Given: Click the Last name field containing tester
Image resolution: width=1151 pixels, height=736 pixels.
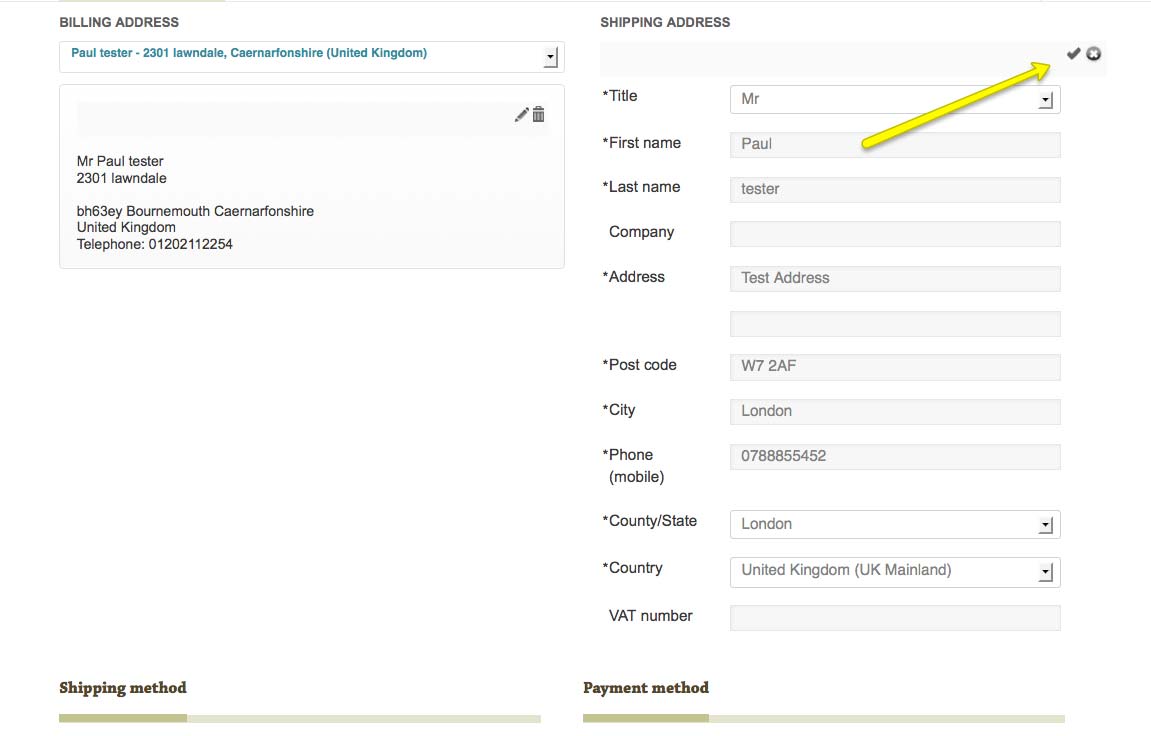Looking at the screenshot, I should (894, 190).
